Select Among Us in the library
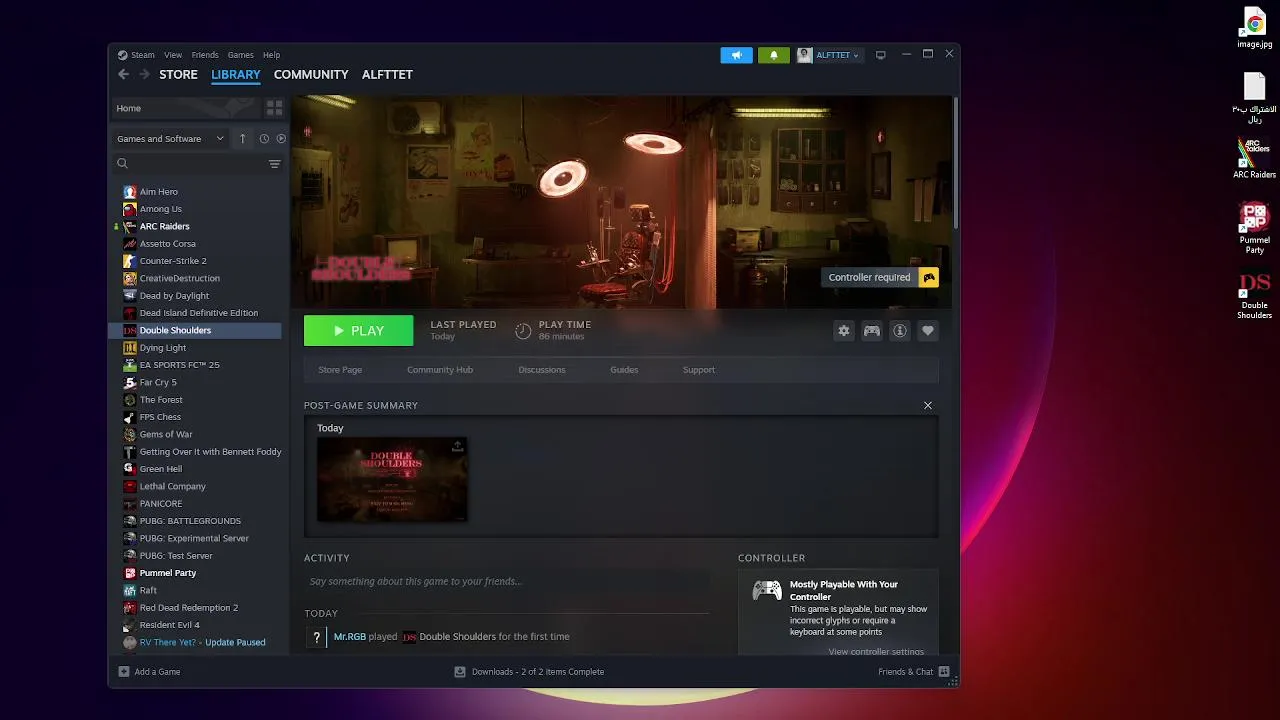Screen dimensions: 1280x720 pyautogui.click(x=161, y=209)
